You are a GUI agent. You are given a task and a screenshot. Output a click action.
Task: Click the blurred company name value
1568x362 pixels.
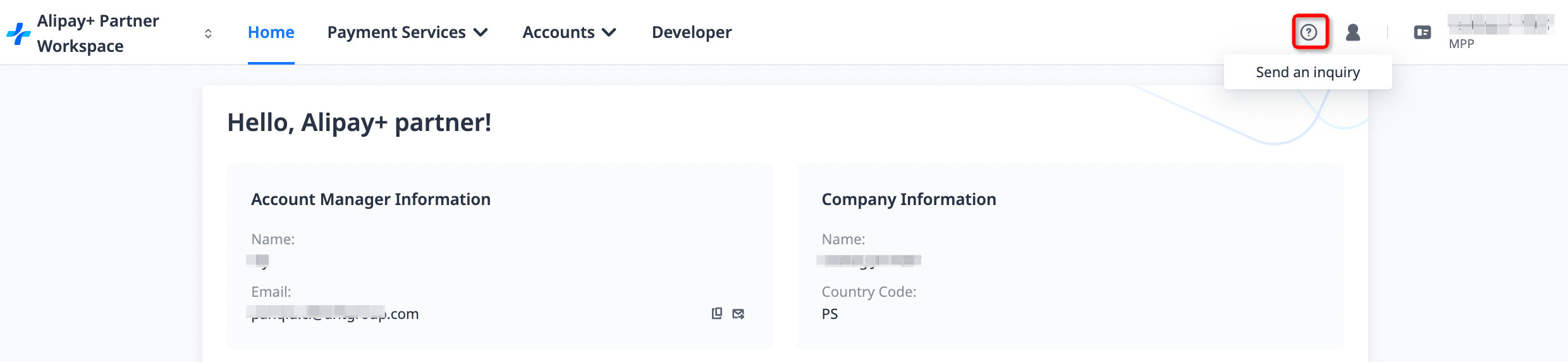click(869, 260)
